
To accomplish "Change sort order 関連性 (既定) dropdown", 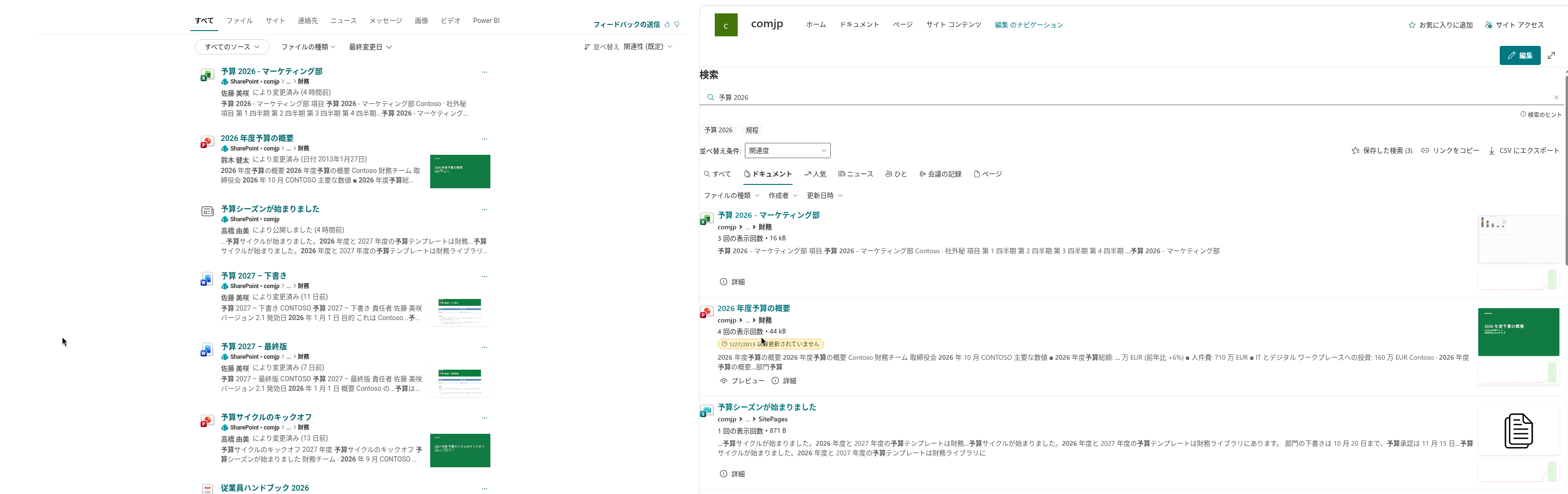I will 647,47.
